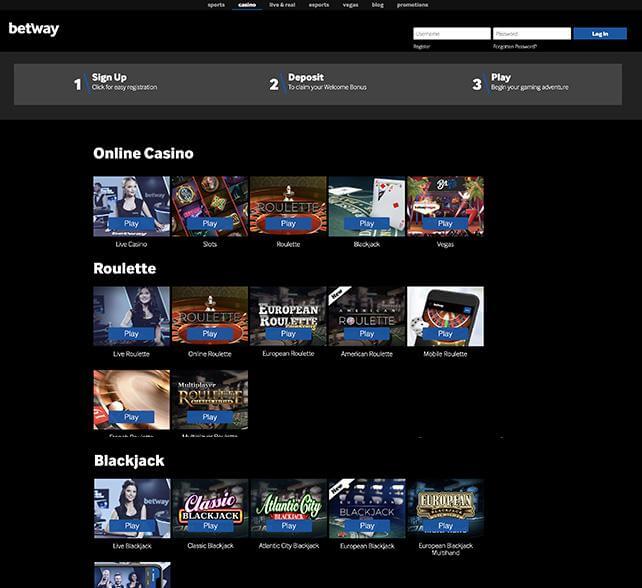Image resolution: width=642 pixels, height=588 pixels.
Task: Click the Sign Up step
Action: coord(115,84)
